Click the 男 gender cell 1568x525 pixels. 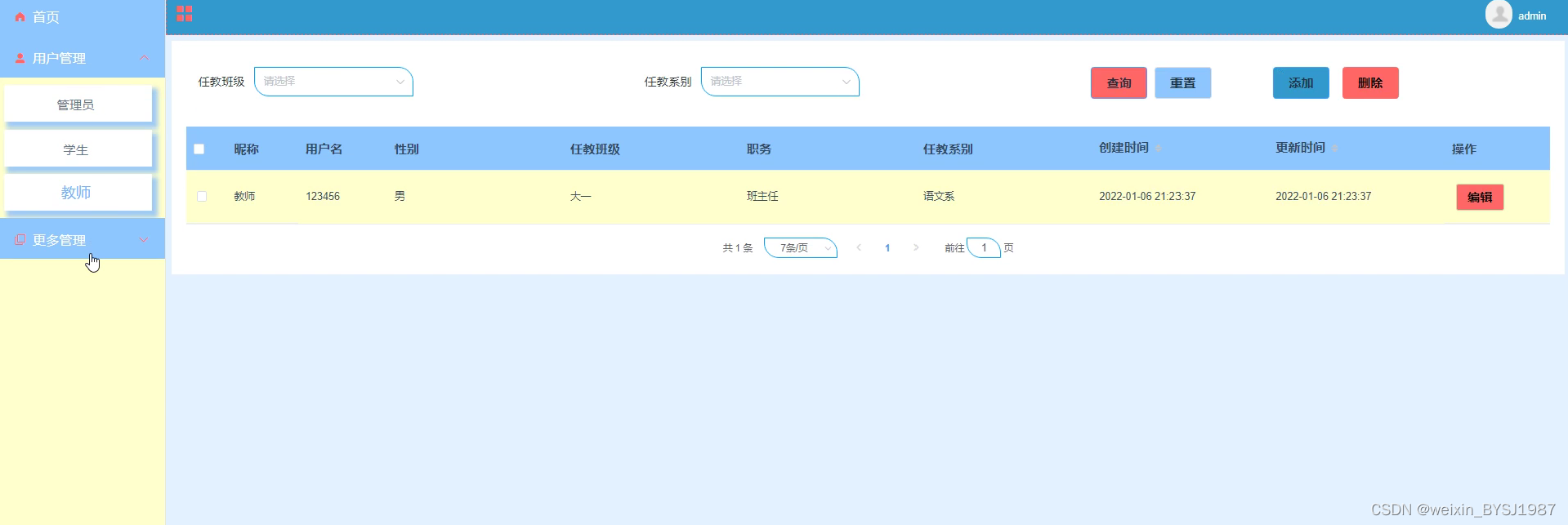click(400, 196)
